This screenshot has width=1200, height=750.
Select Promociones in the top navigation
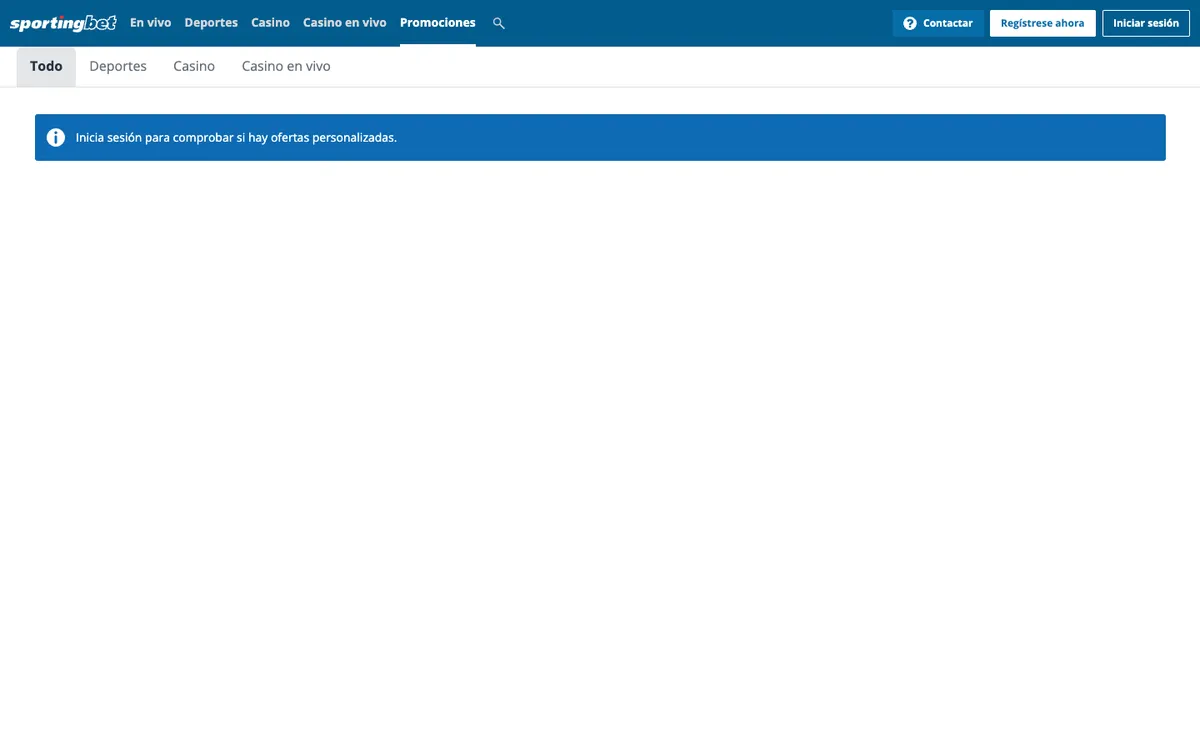point(438,23)
